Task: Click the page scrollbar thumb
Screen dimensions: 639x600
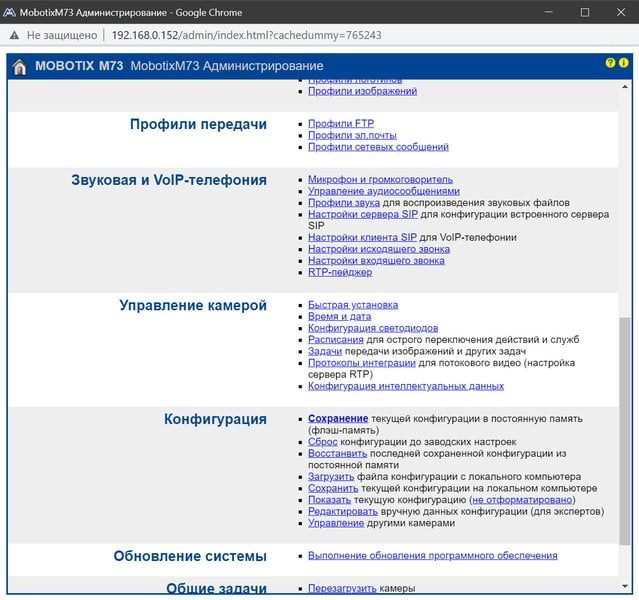Action: 625,431
